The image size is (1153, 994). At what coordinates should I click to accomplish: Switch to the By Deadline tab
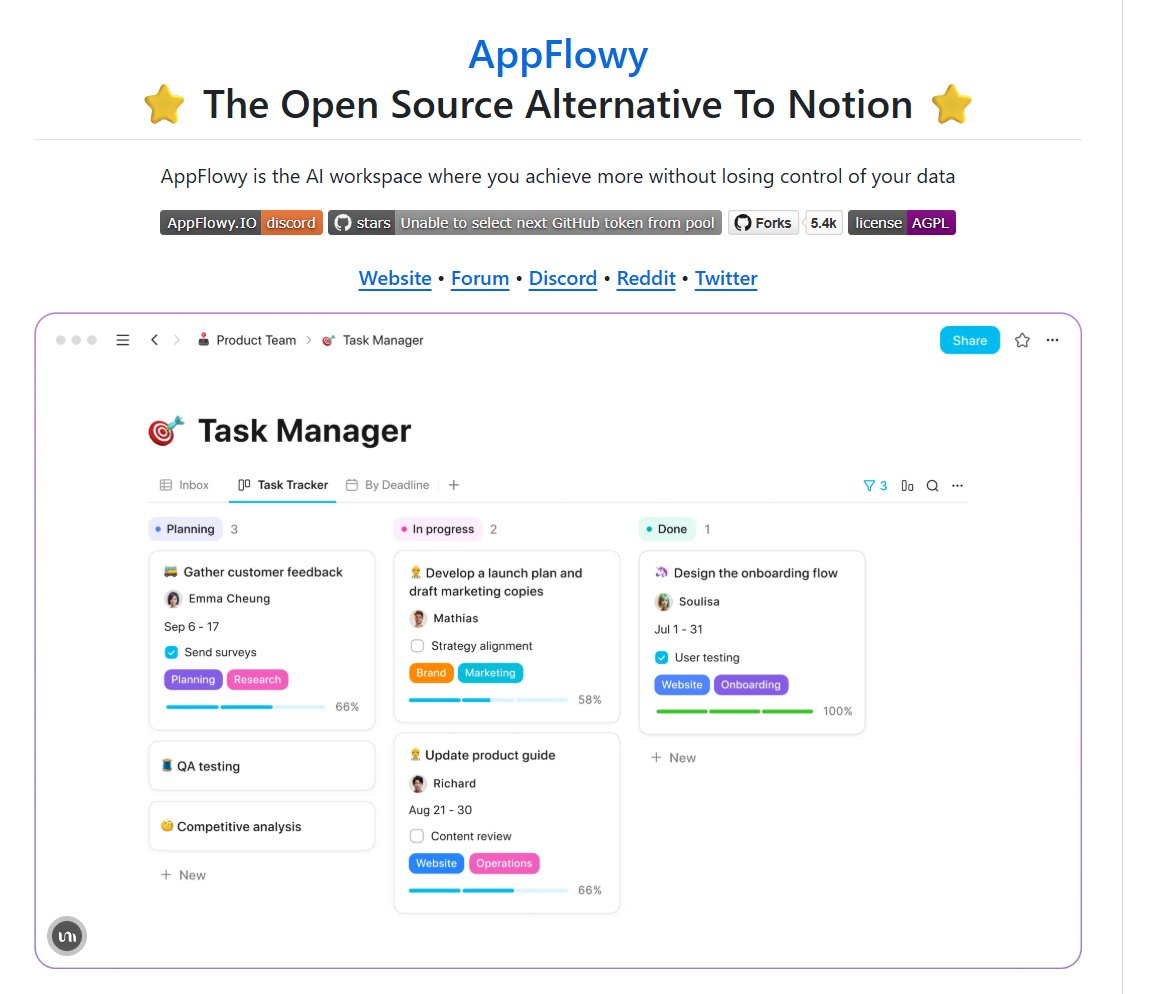pos(388,485)
